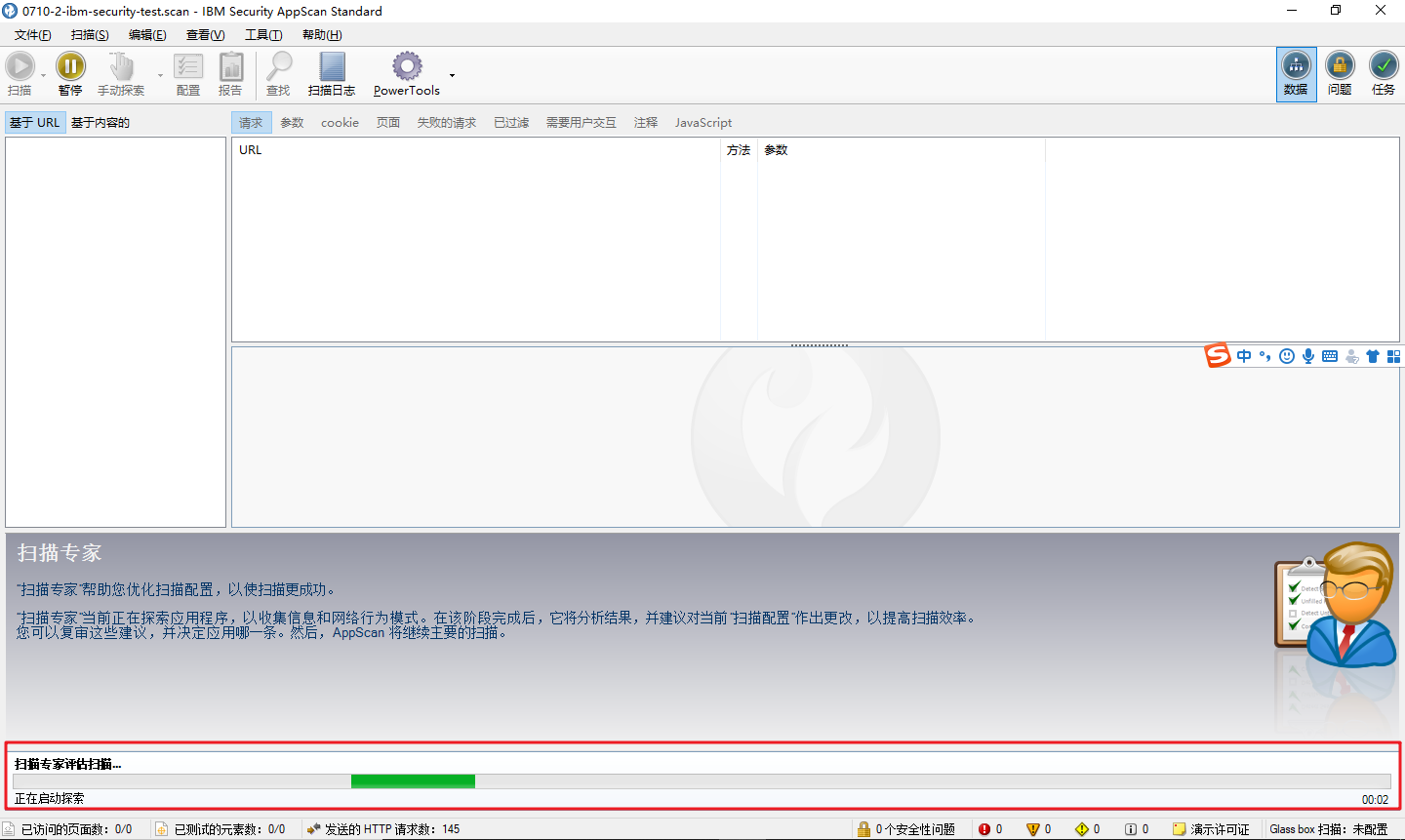The height and width of the screenshot is (840, 1405).
Task: Click the tested elements status icon
Action: [x=162, y=829]
